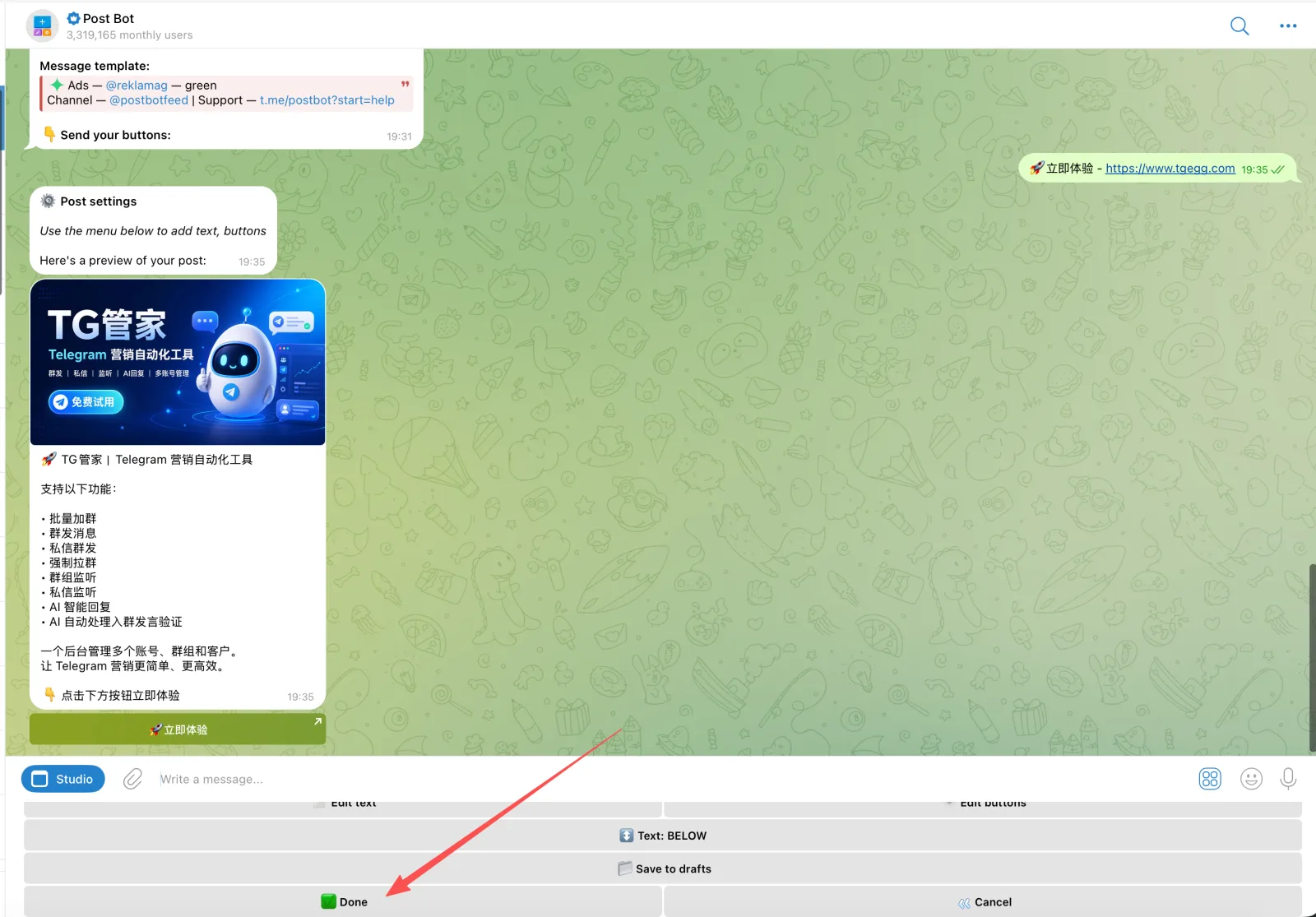Image resolution: width=1316 pixels, height=917 pixels.
Task: Click the Save to drafts button
Action: click(x=663, y=868)
